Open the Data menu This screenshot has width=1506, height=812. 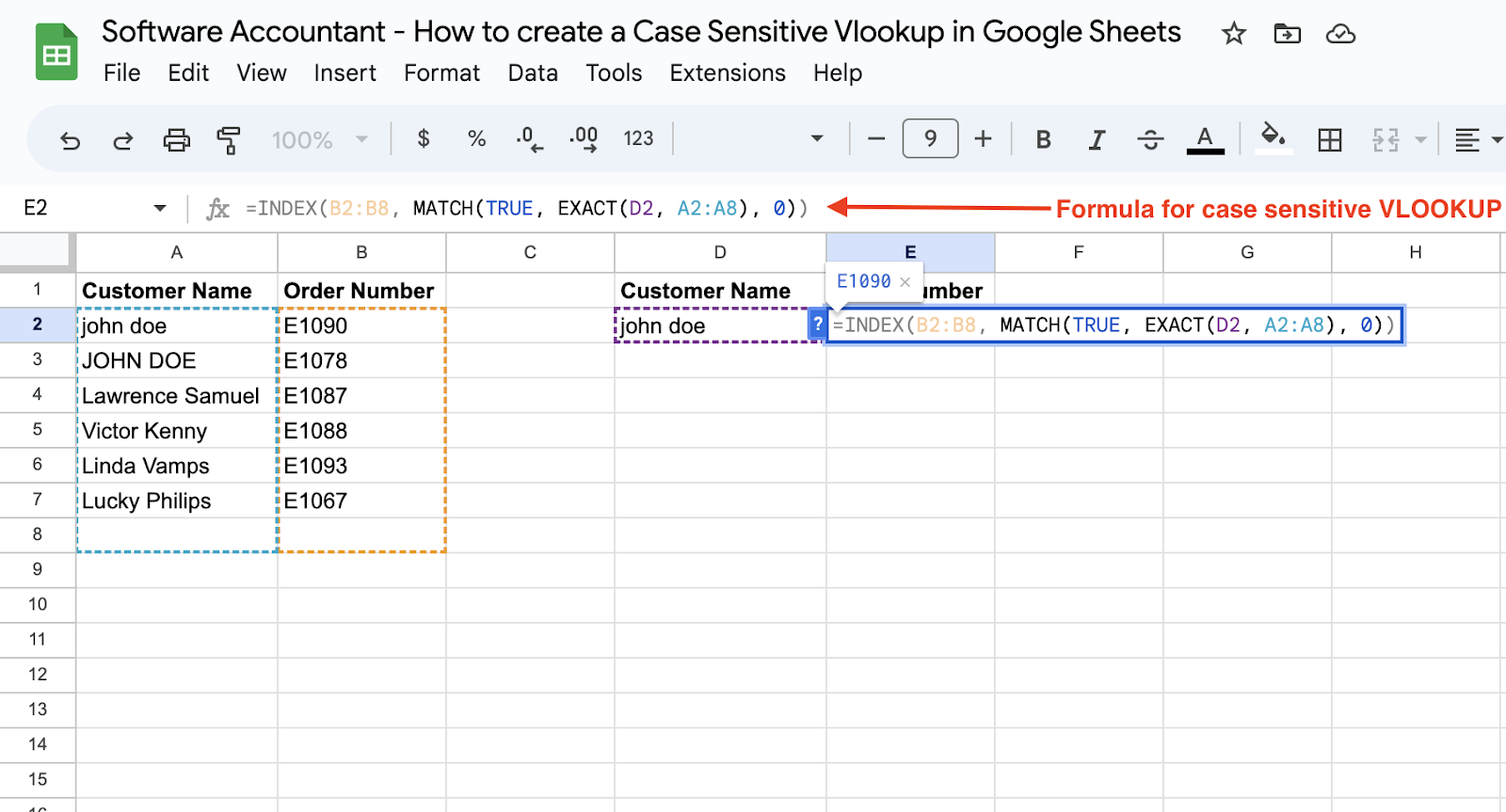[533, 72]
